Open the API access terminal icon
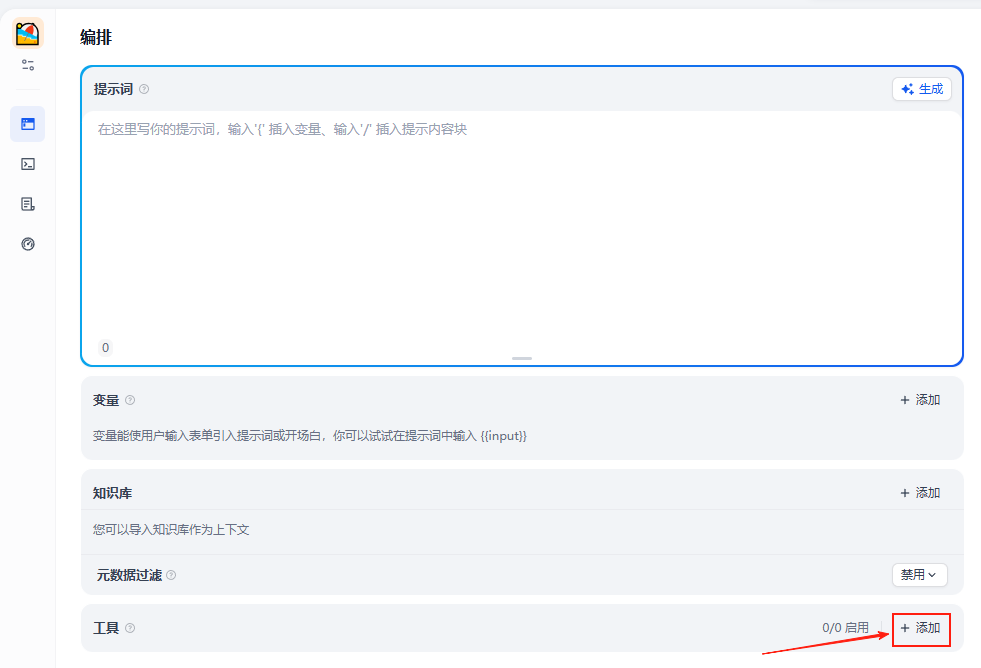The image size is (981, 668). coord(28,164)
